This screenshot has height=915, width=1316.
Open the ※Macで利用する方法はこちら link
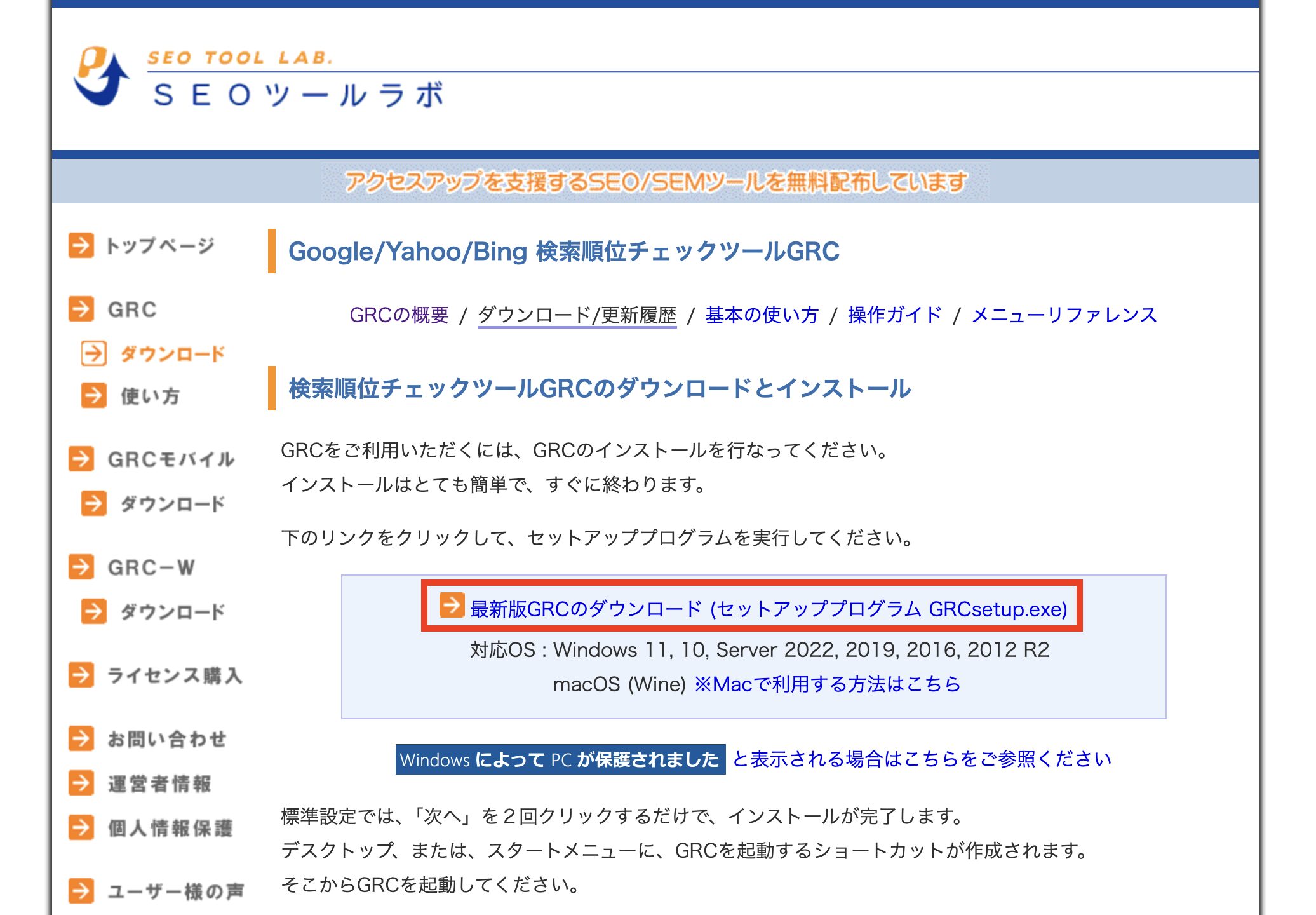point(827,684)
